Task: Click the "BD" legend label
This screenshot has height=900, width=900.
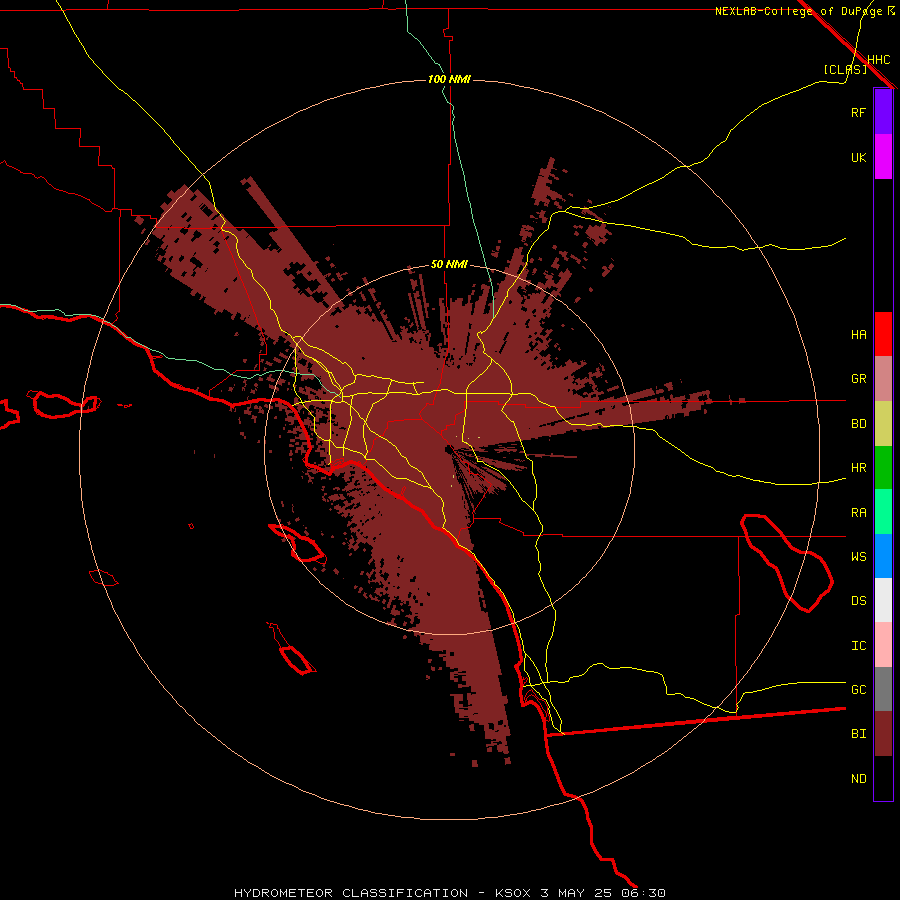Action: pos(858,424)
